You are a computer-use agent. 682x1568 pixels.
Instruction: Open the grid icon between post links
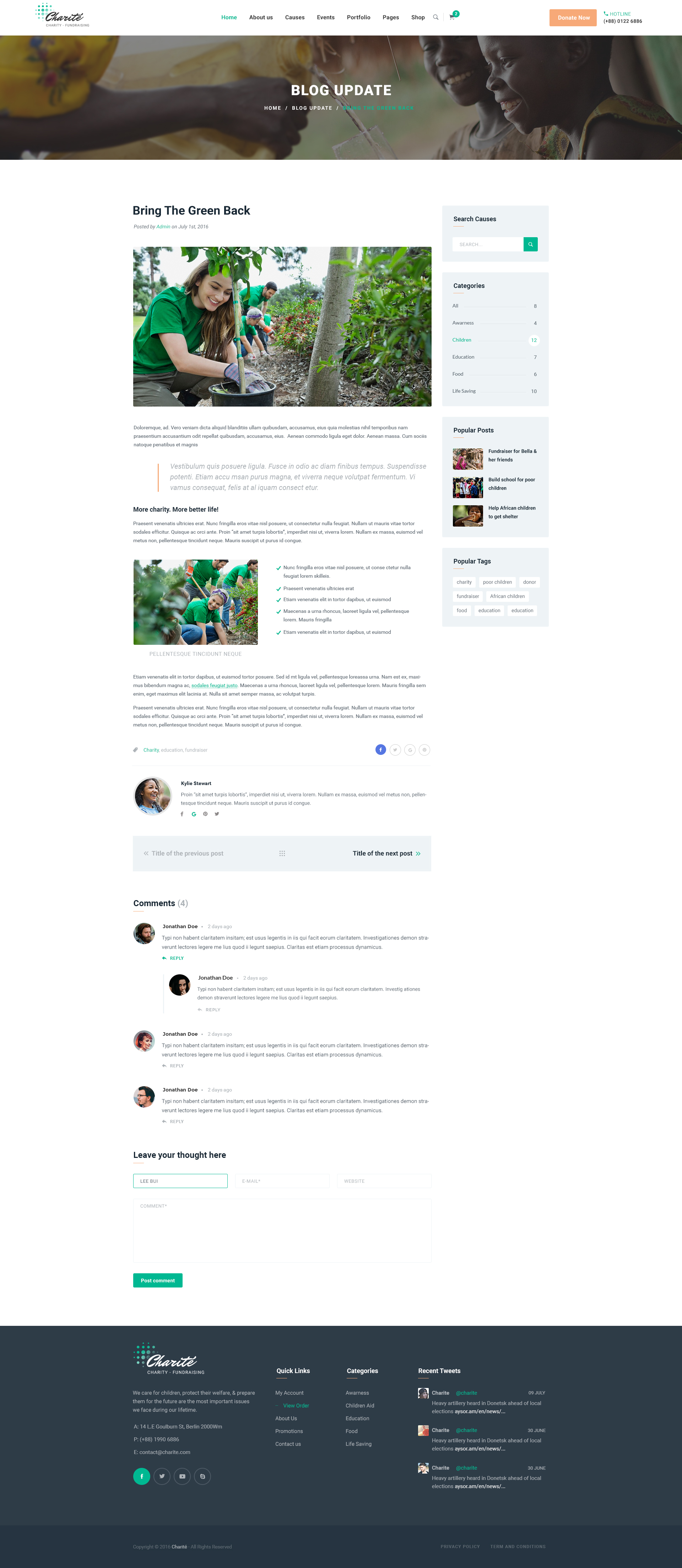[x=282, y=853]
